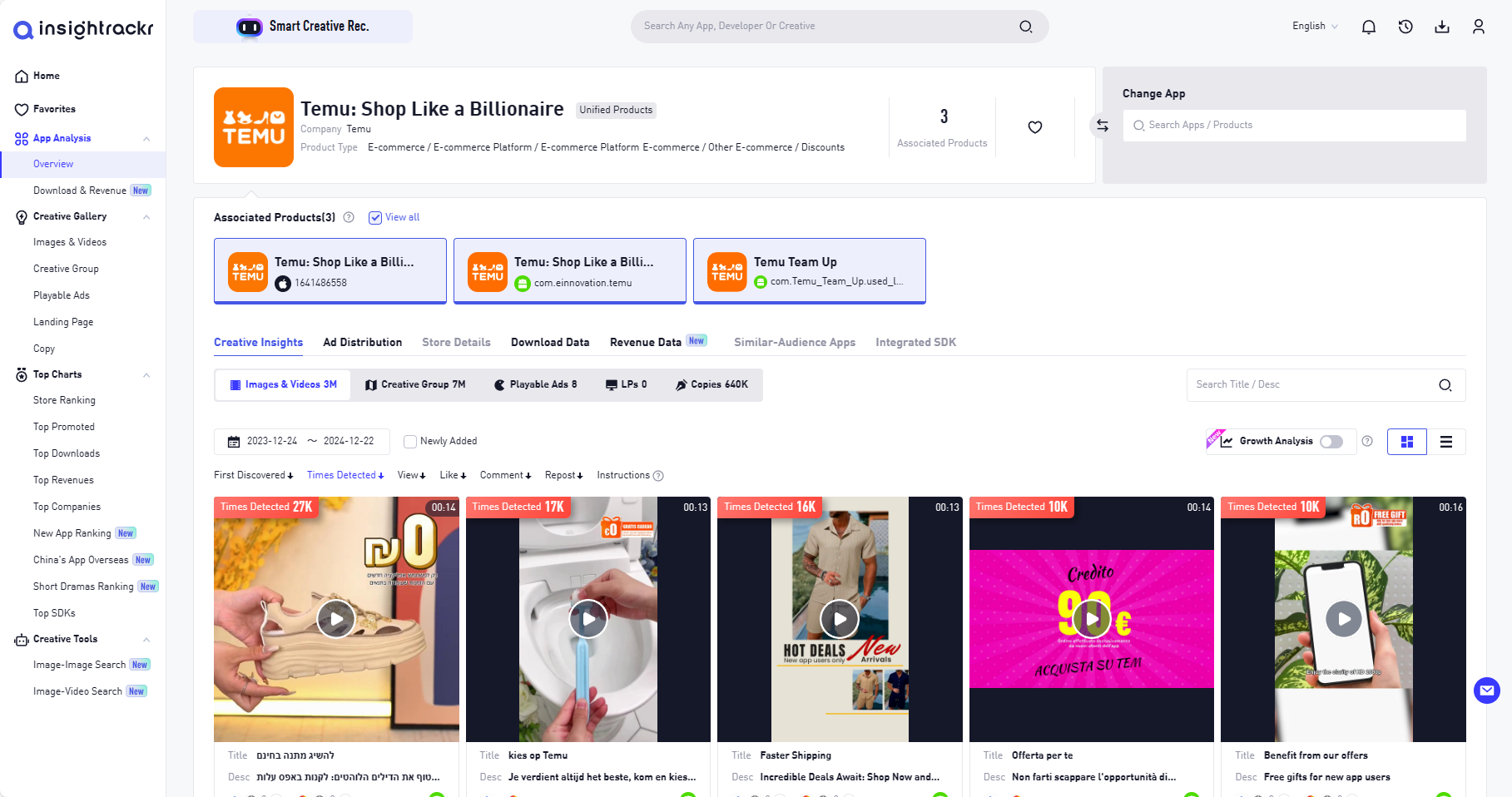Open Store Ranking in sidebar
This screenshot has height=797, width=1512.
(64, 400)
